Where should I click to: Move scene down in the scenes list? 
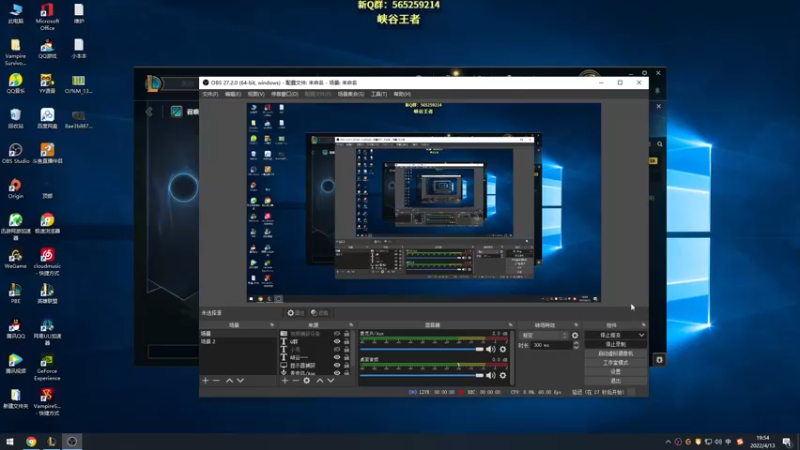(x=240, y=381)
